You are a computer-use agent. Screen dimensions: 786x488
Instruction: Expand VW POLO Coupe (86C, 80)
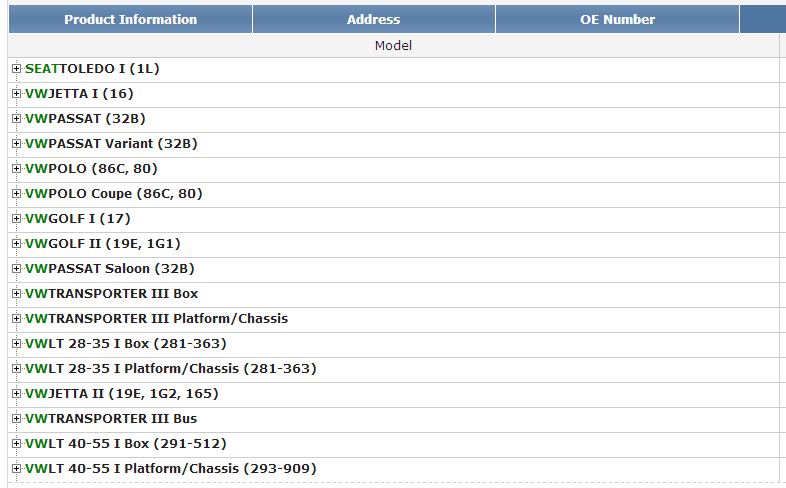coord(16,194)
